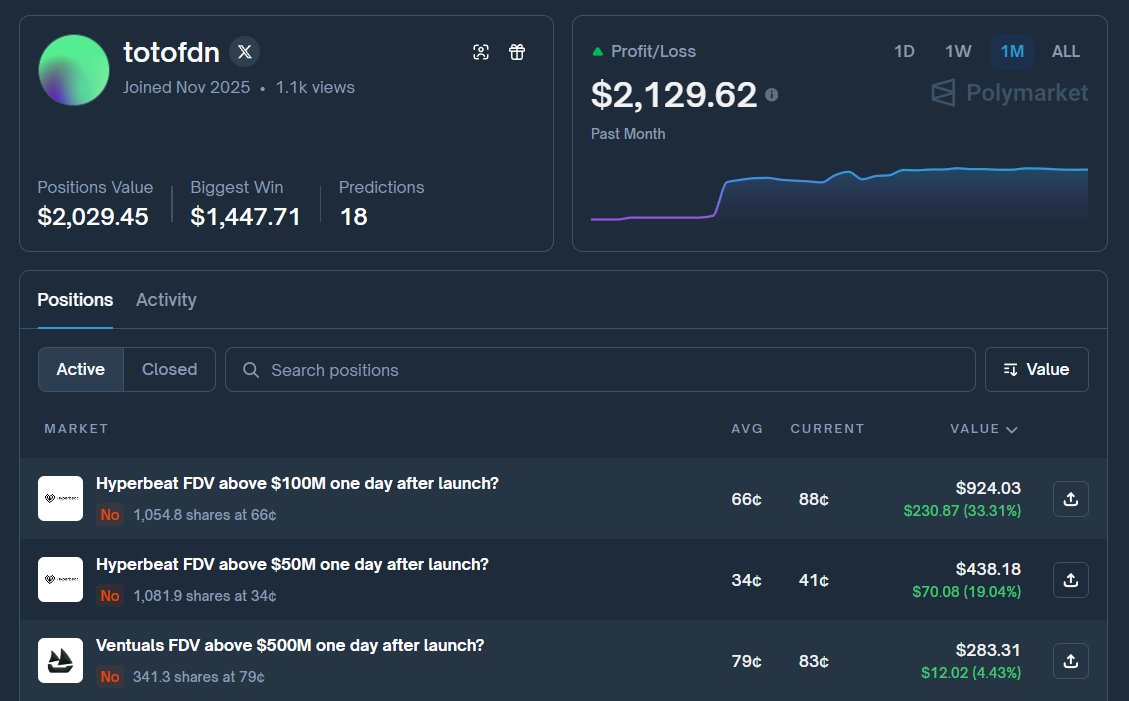This screenshot has height=701, width=1129.
Task: Show Closed positions
Action: (x=169, y=369)
